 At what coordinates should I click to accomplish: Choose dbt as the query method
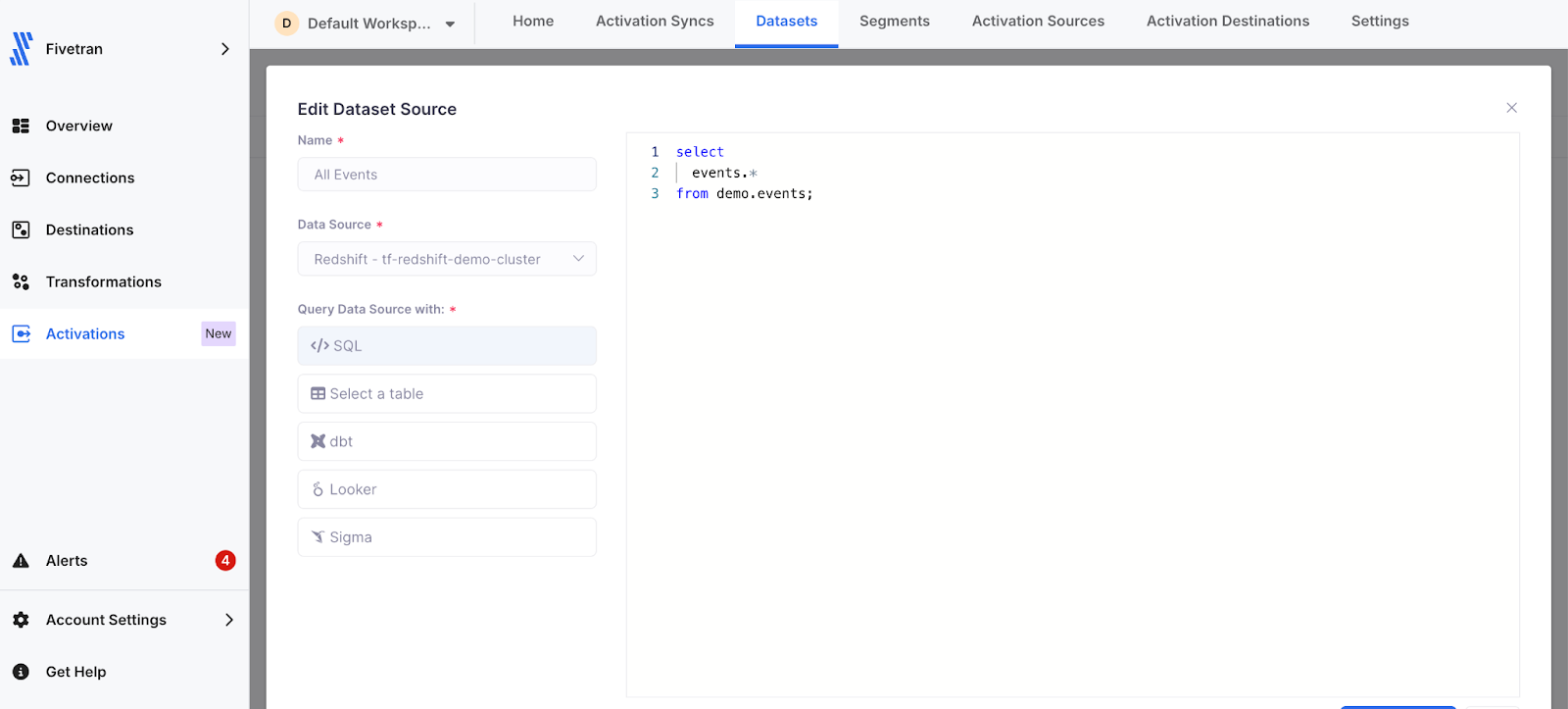coord(447,441)
